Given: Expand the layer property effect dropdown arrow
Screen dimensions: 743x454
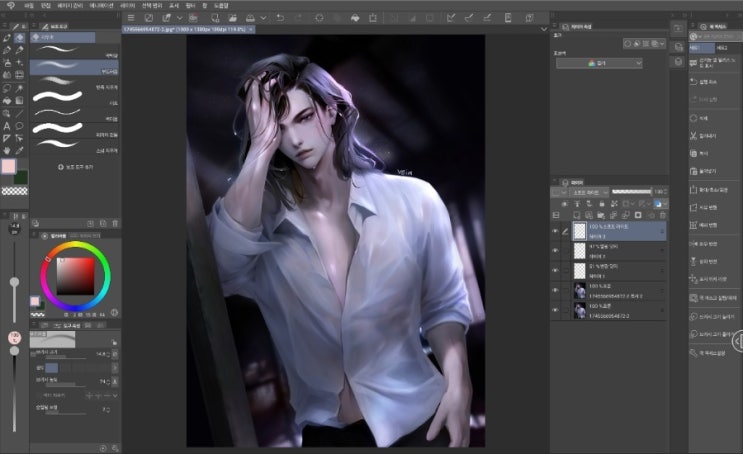Looking at the screenshot, I should (662, 44).
